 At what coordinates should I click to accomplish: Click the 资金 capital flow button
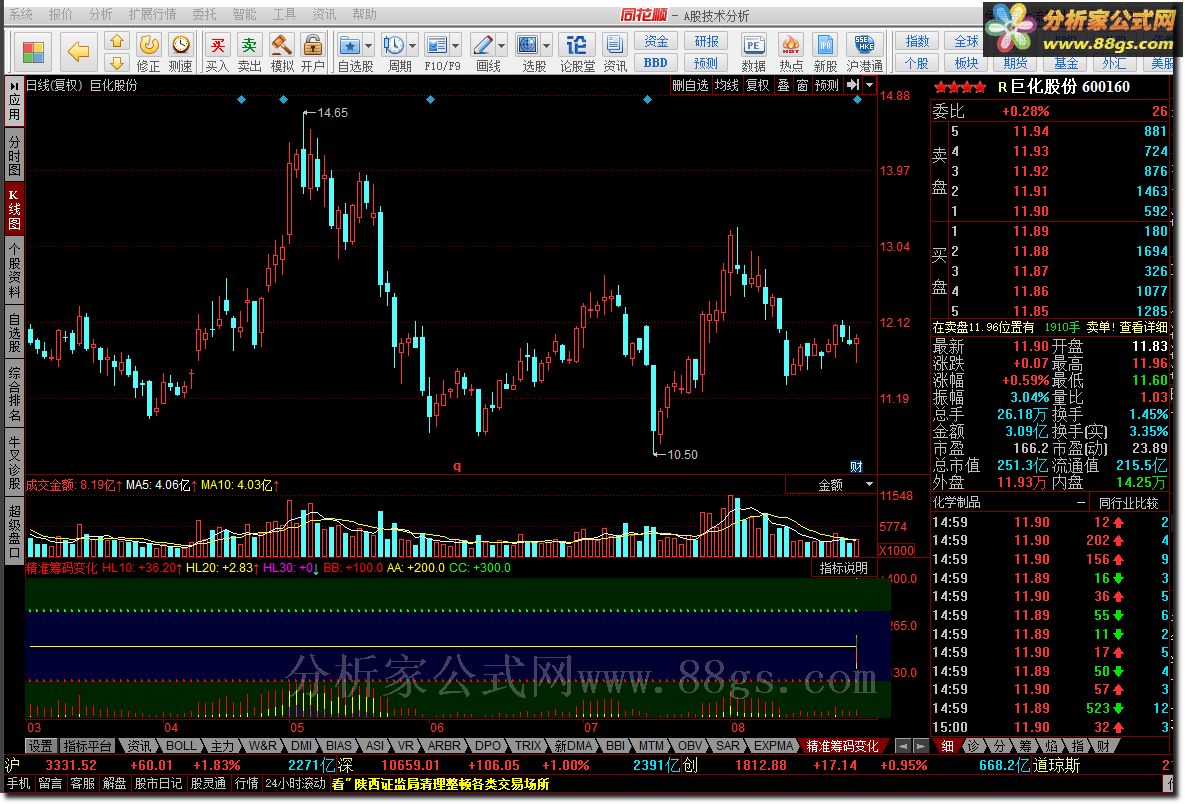tap(655, 41)
